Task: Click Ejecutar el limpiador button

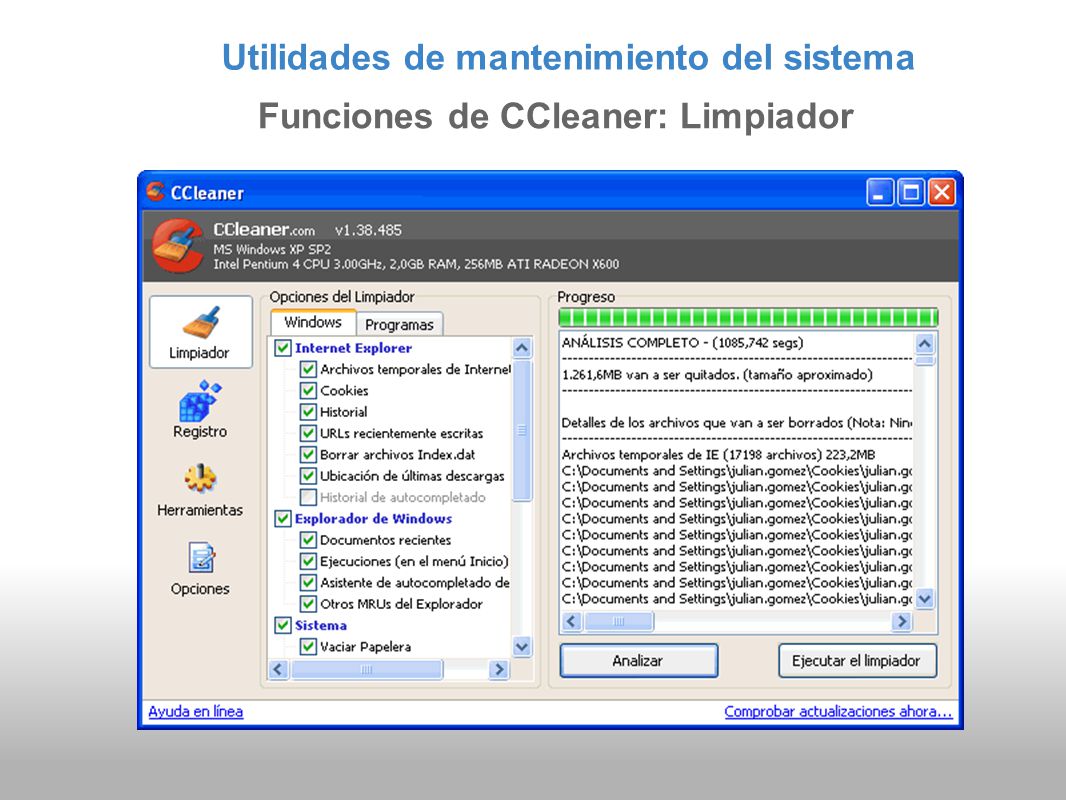Action: (x=857, y=661)
